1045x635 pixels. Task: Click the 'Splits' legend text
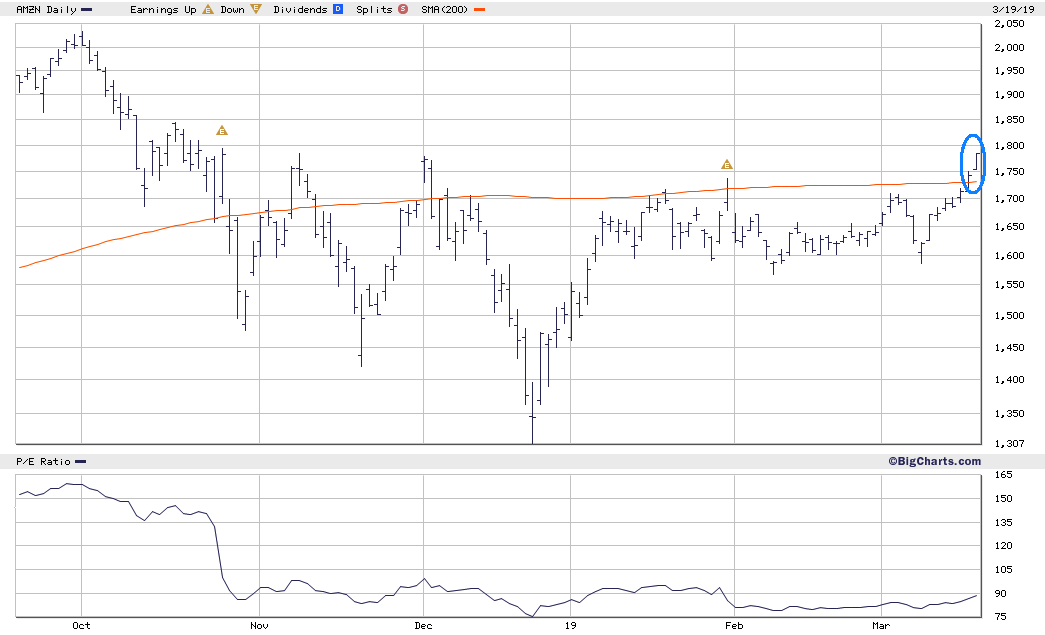[374, 9]
